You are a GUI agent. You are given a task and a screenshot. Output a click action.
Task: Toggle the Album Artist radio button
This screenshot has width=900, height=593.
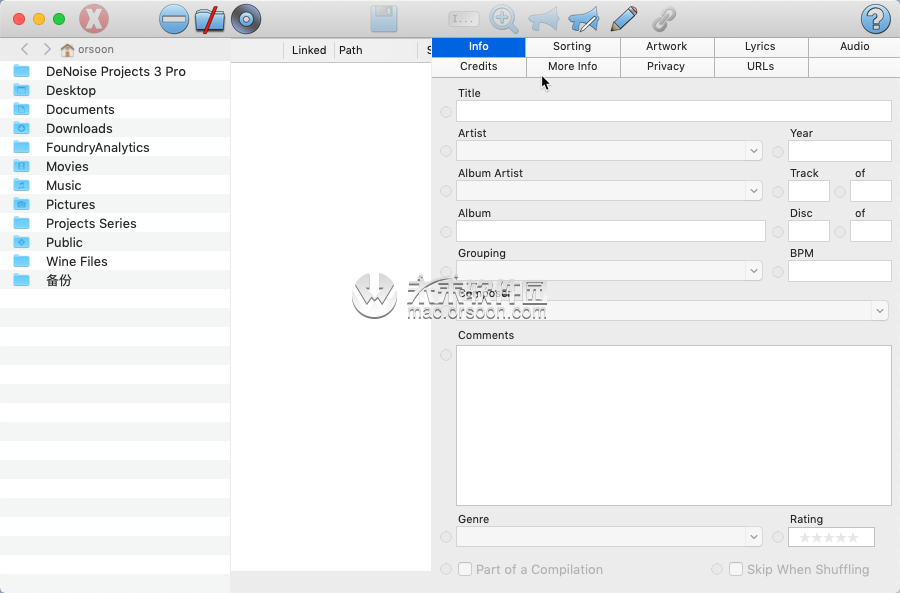(x=446, y=191)
